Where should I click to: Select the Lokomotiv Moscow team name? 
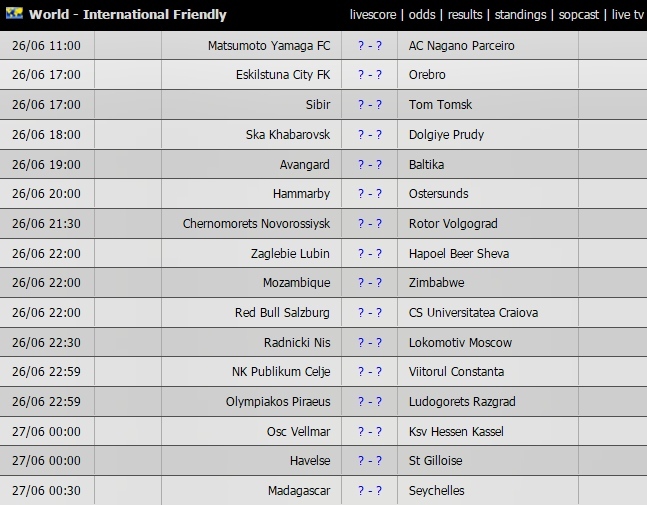(460, 342)
